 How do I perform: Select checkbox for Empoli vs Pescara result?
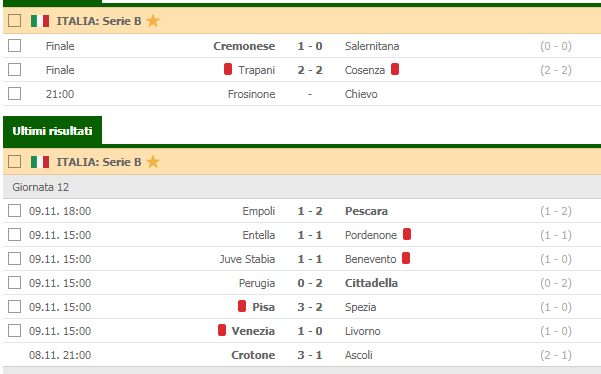15,210
